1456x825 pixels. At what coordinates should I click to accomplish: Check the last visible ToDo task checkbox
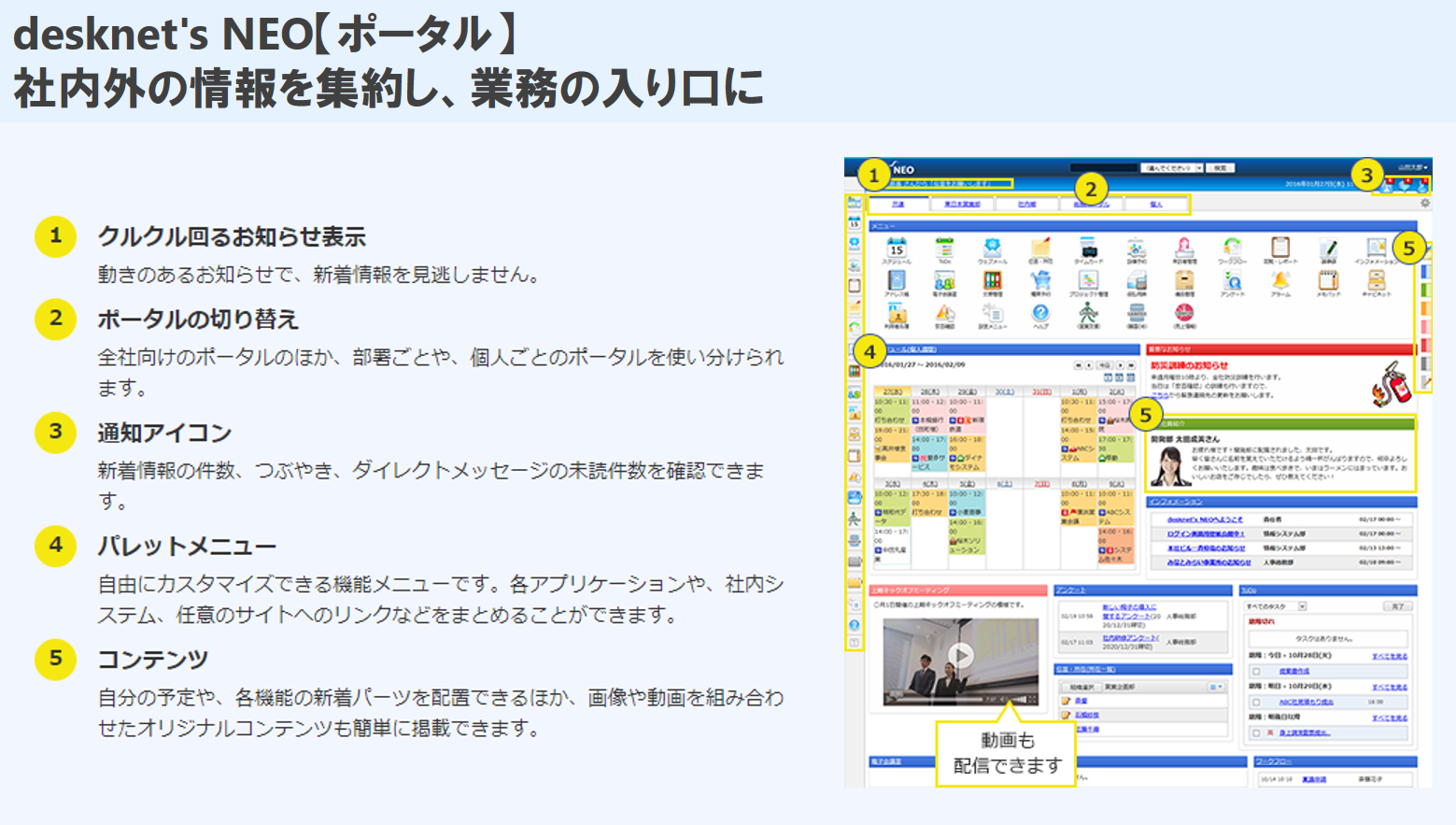(x=1256, y=733)
